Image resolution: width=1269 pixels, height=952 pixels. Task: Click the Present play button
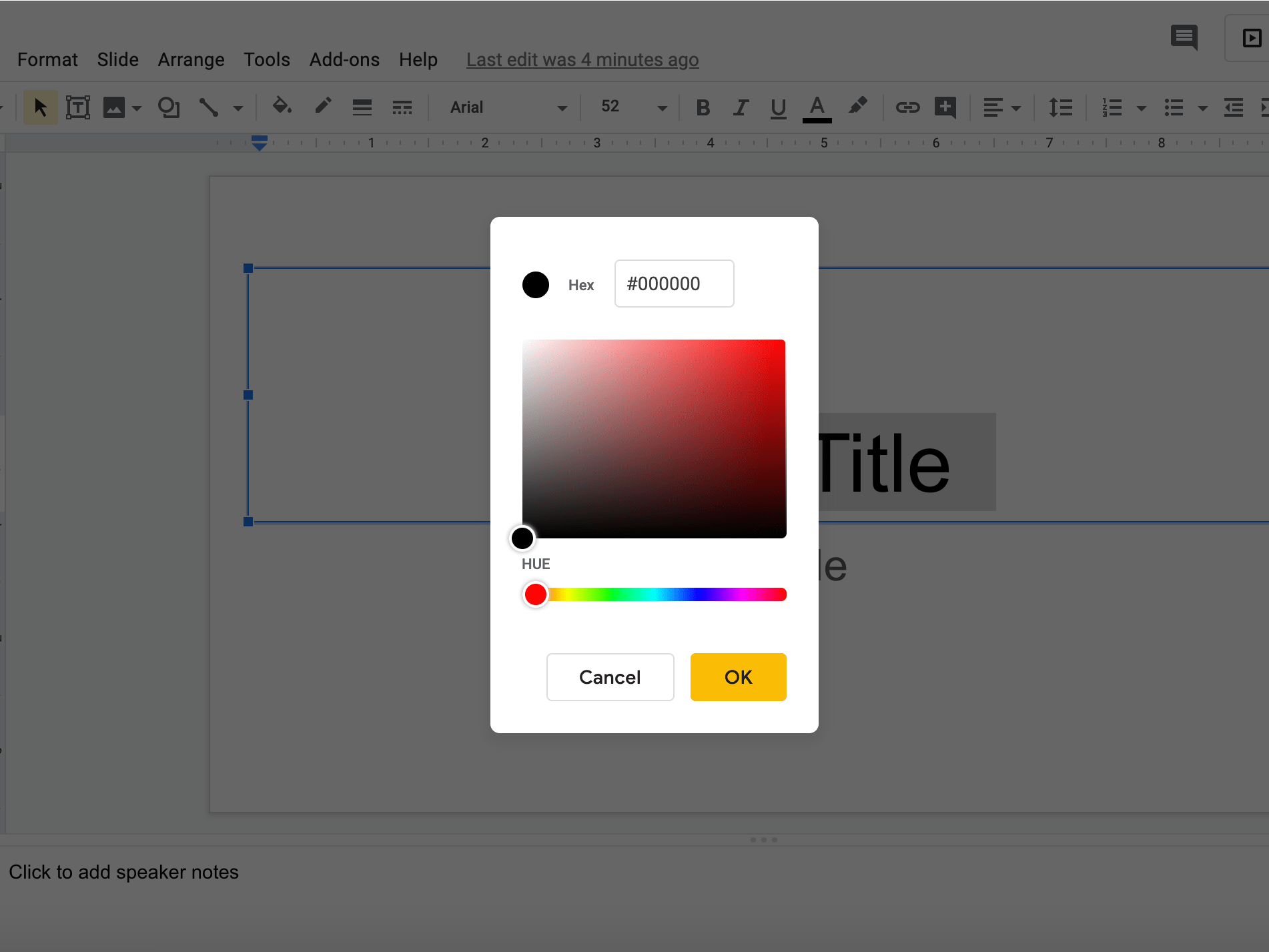[1252, 38]
